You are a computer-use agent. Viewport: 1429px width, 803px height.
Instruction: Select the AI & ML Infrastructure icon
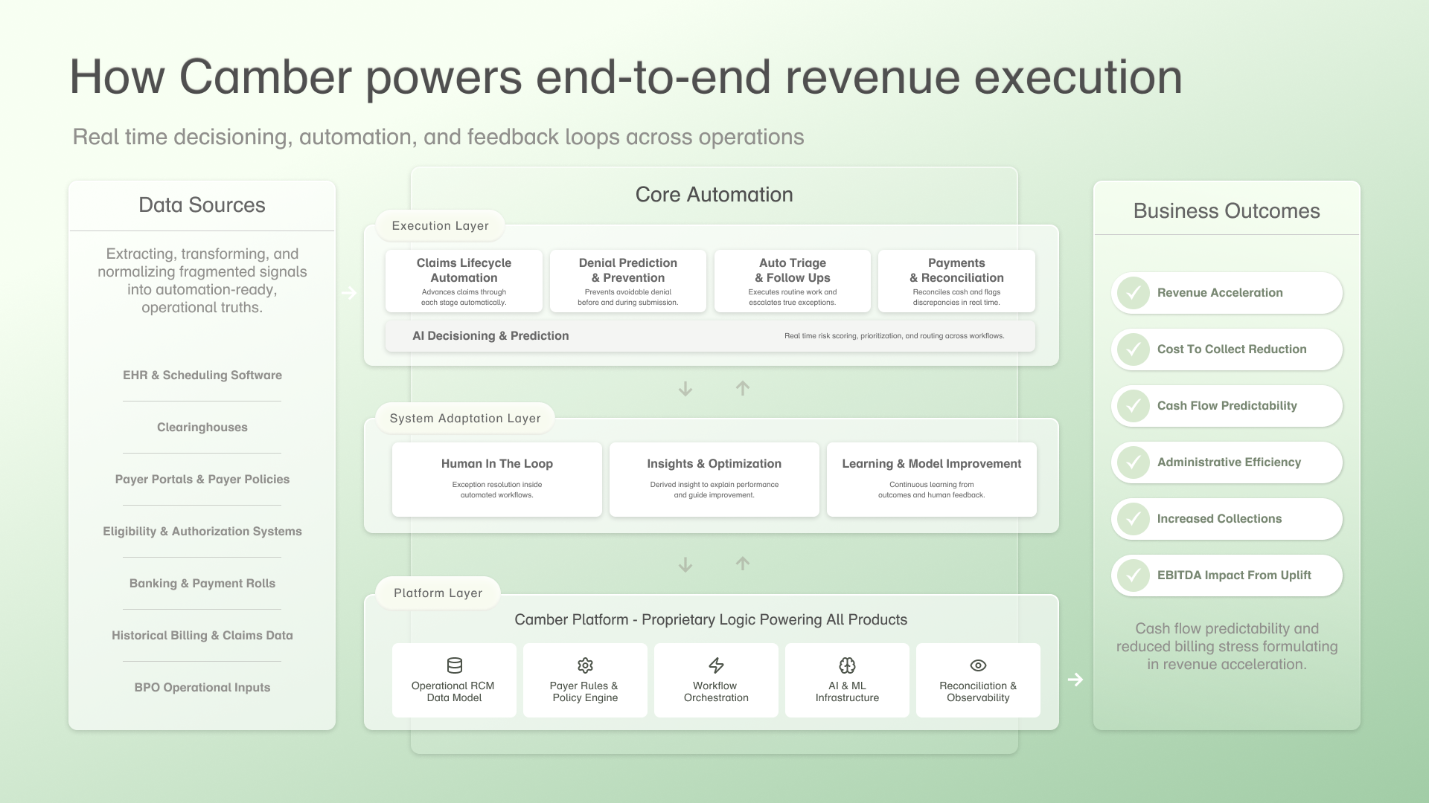point(847,664)
